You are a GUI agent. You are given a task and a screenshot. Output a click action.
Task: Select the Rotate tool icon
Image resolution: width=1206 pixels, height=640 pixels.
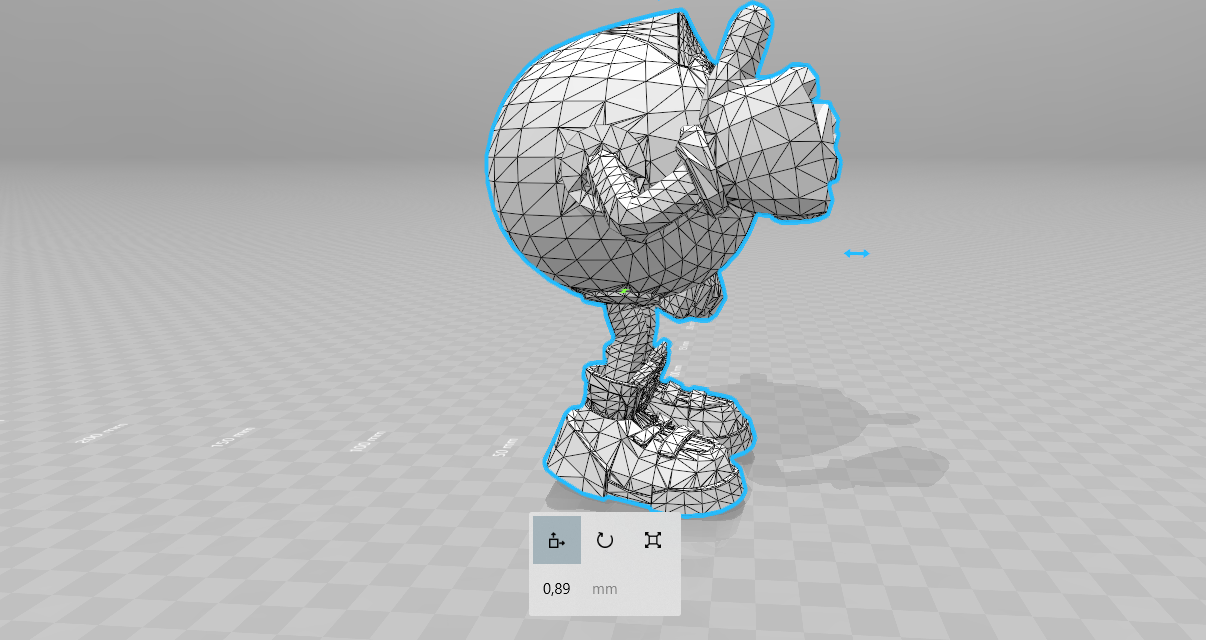click(605, 540)
